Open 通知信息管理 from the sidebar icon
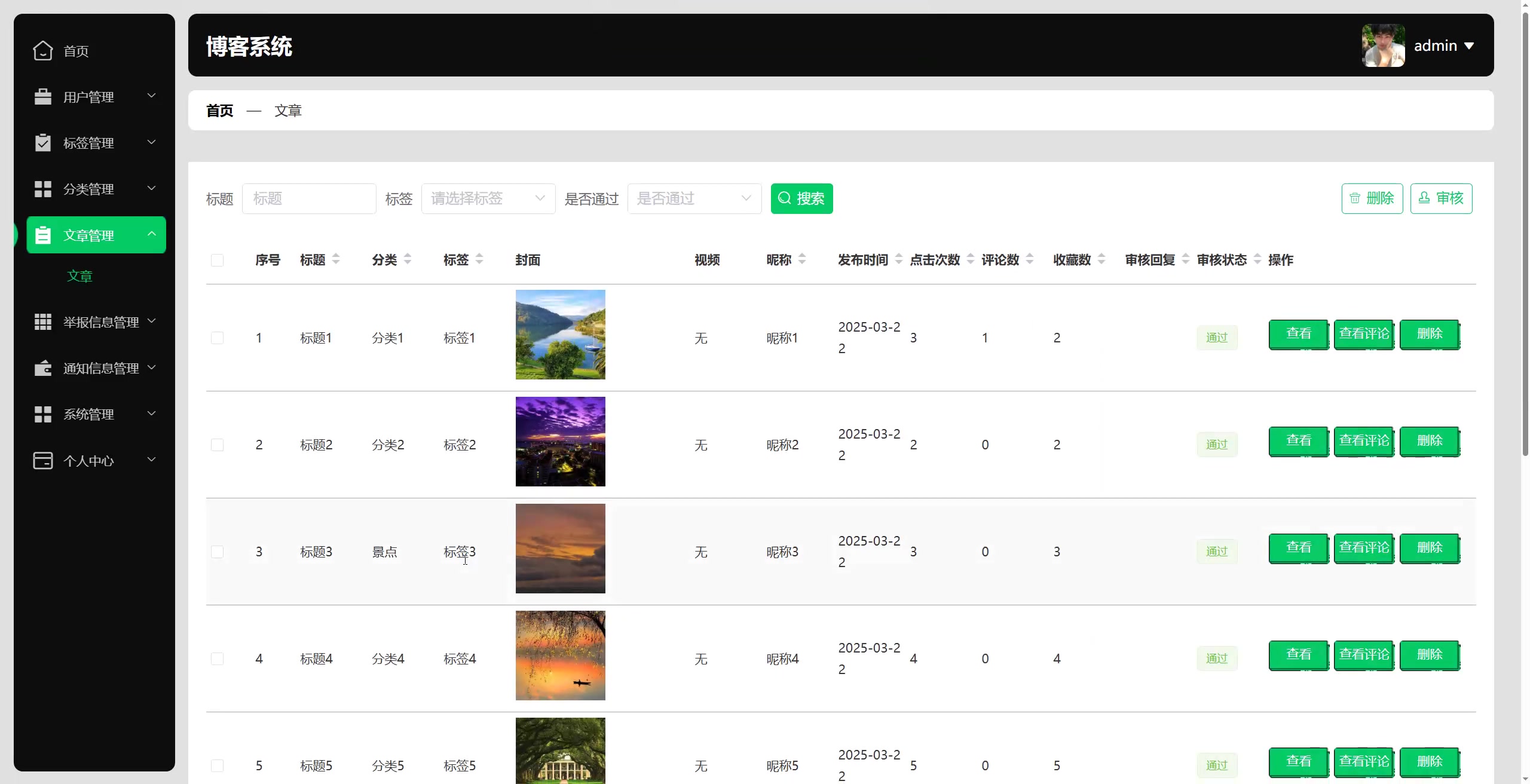This screenshot has width=1530, height=784. [x=42, y=367]
